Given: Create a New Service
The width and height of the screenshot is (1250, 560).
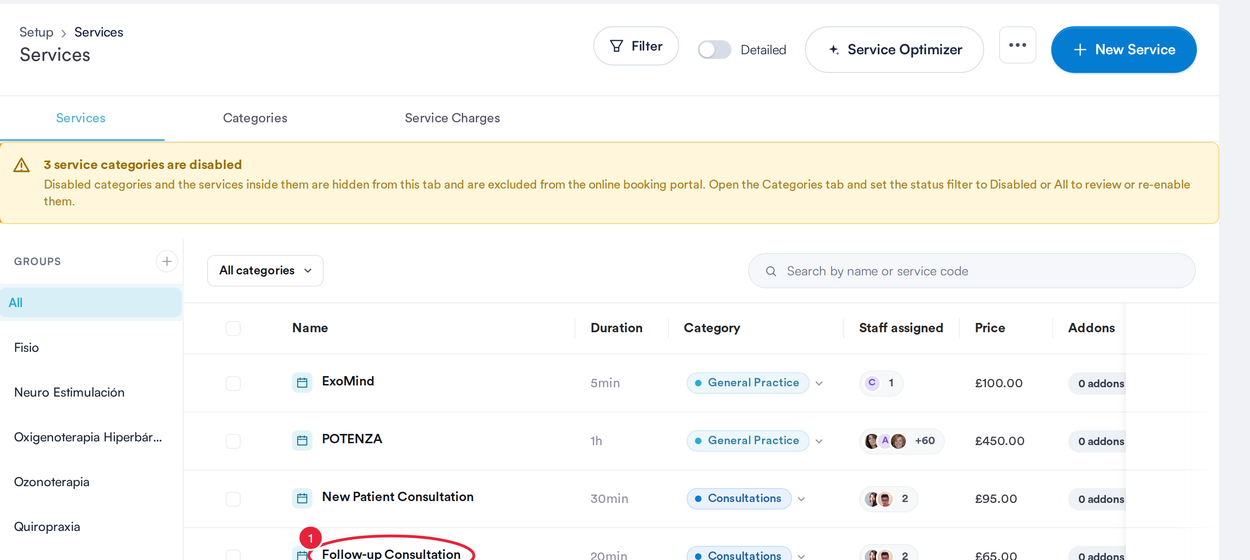Looking at the screenshot, I should tap(1124, 49).
